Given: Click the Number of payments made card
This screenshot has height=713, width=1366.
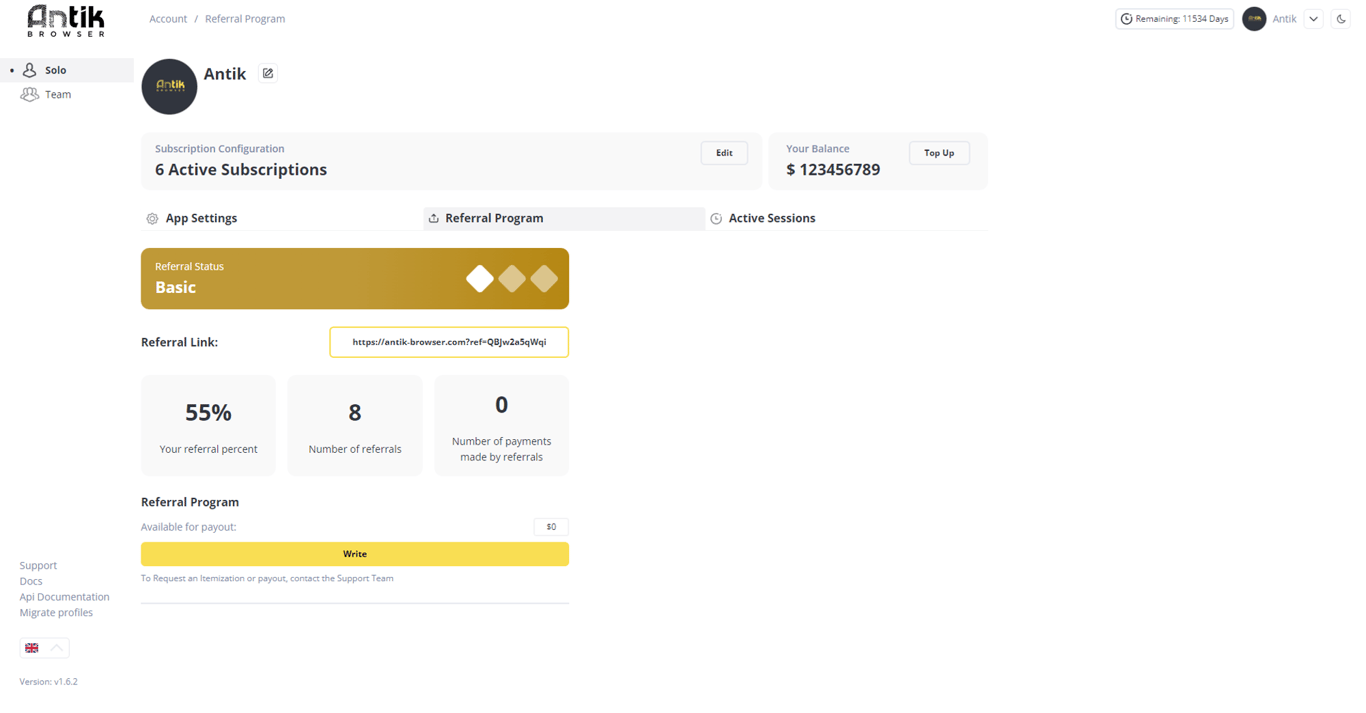Looking at the screenshot, I should point(501,425).
